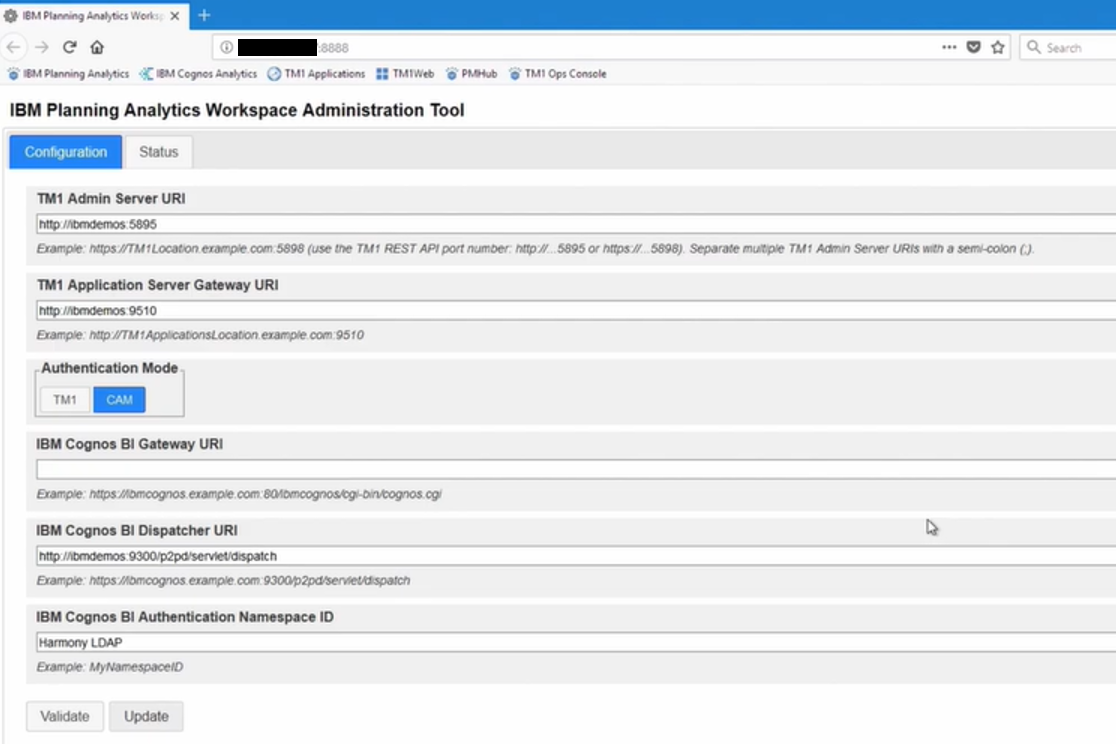1116x744 pixels.
Task: Open the TM1 Applications bookmark
Action: point(316,73)
